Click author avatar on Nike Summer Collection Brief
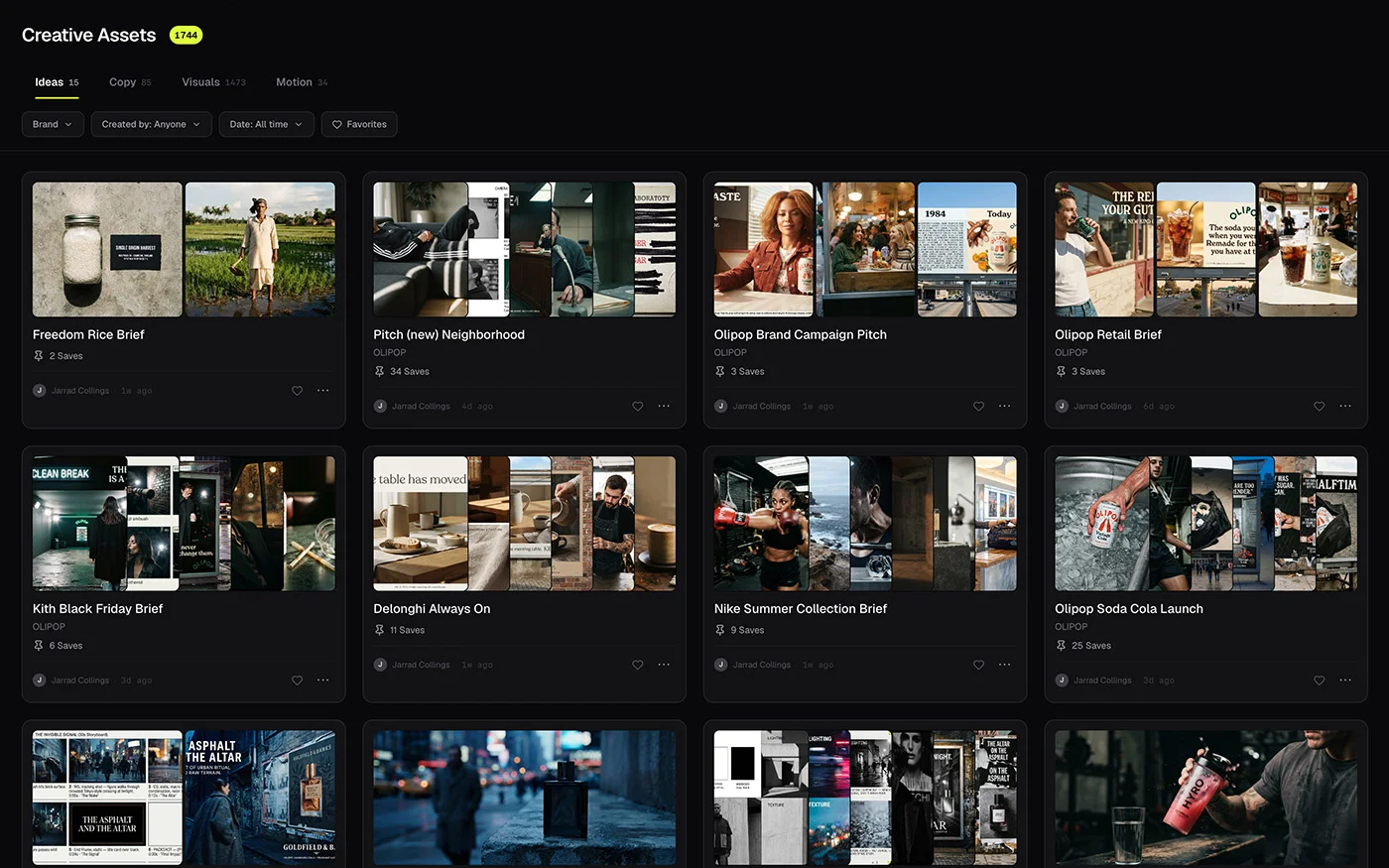Image resolution: width=1389 pixels, height=868 pixels. (721, 665)
